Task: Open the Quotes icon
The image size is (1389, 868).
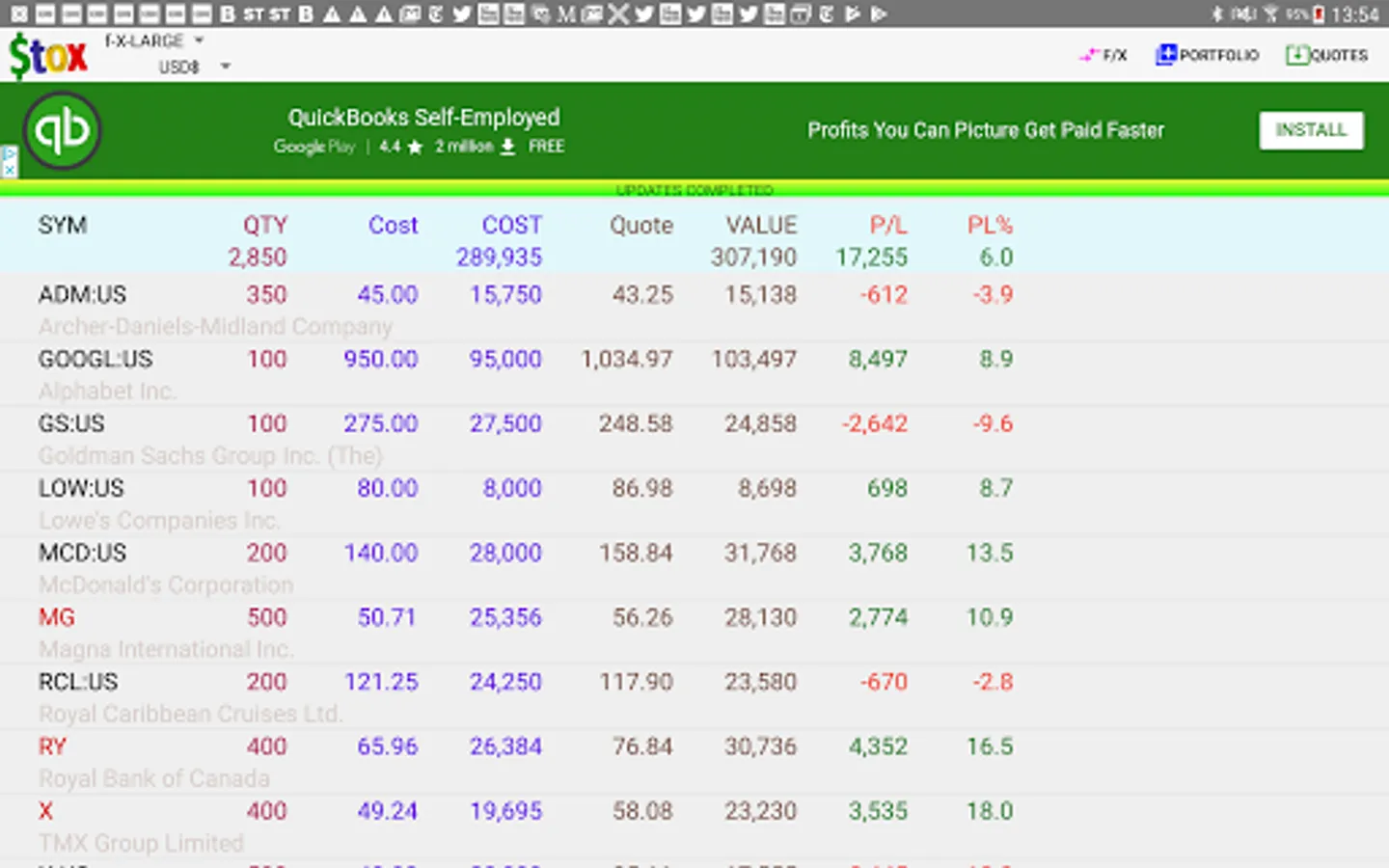Action: coord(1299,55)
